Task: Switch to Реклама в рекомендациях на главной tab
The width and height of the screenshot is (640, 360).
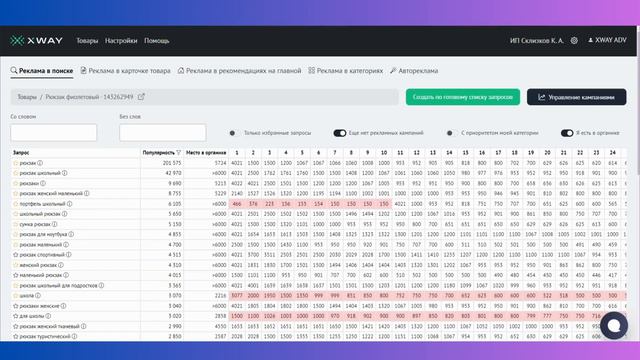Action: point(239,71)
